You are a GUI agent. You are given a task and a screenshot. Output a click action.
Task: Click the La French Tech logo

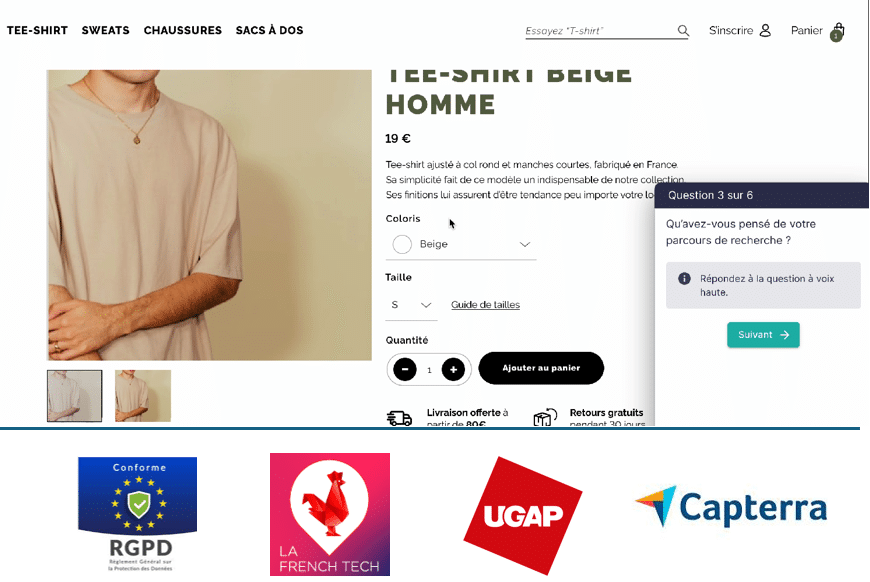pos(330,514)
